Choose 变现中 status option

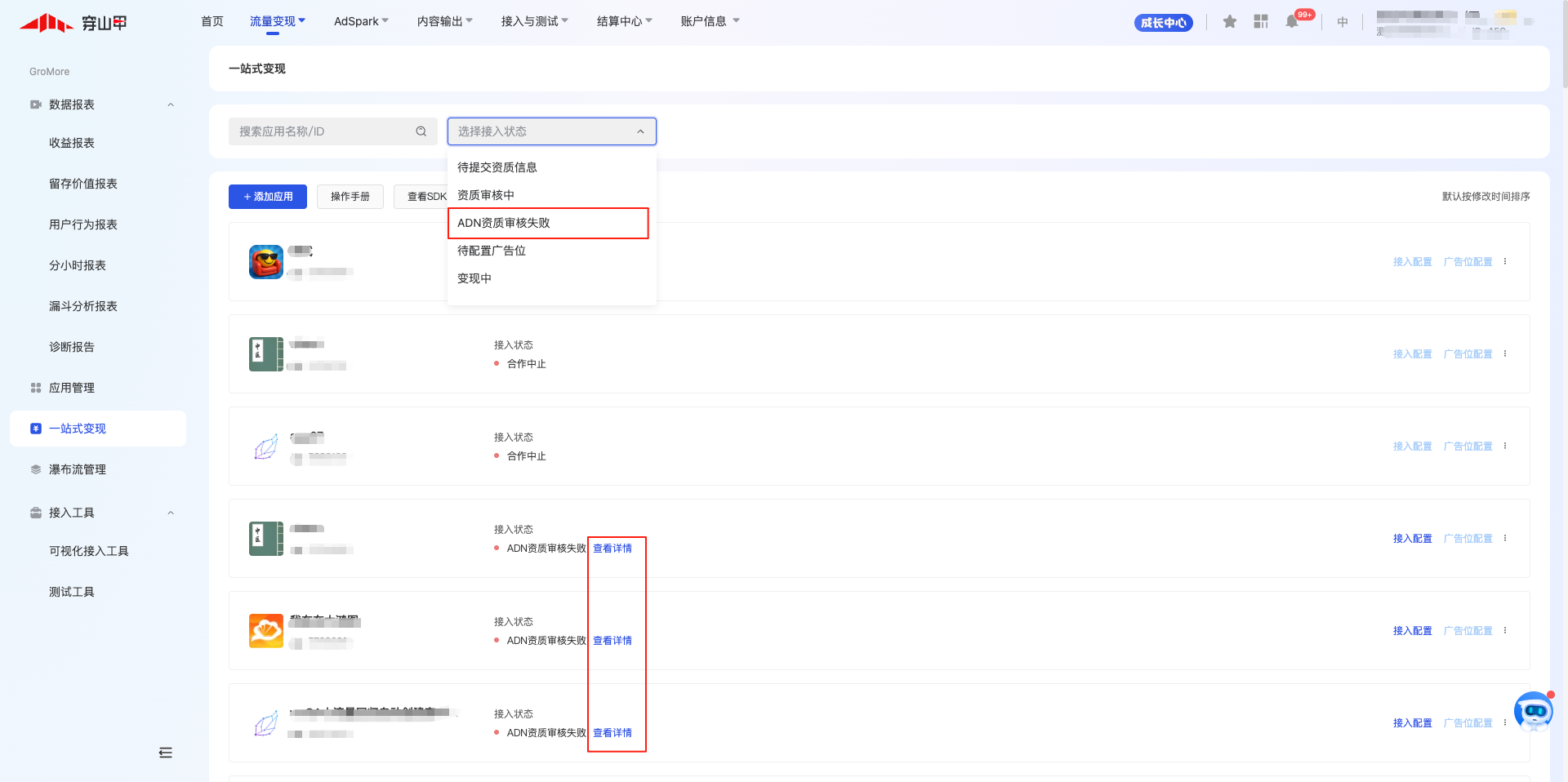tap(474, 278)
